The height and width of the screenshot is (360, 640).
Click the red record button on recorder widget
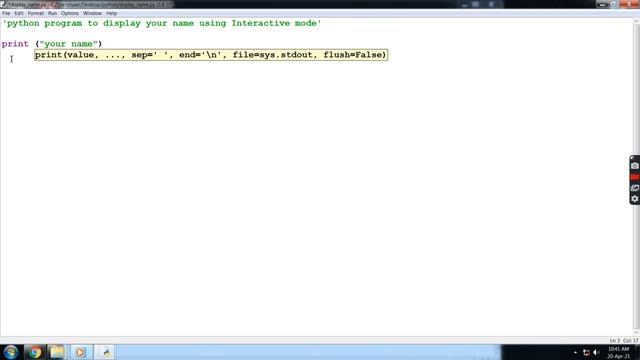(x=635, y=177)
